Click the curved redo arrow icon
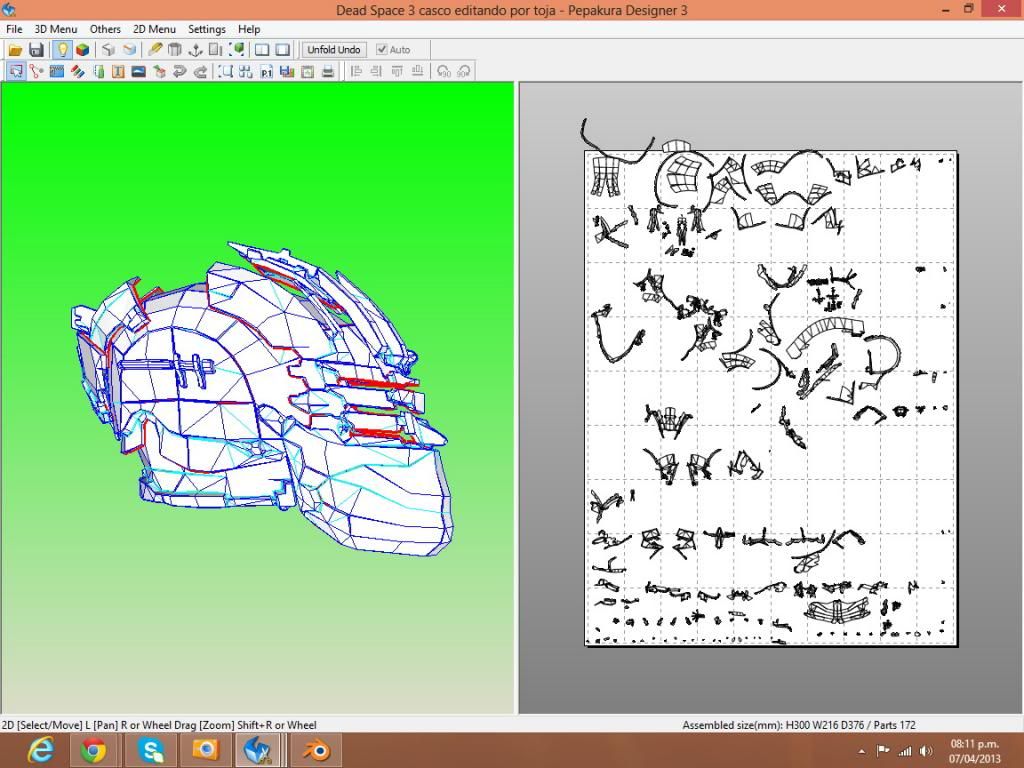This screenshot has width=1024, height=768. 200,71
